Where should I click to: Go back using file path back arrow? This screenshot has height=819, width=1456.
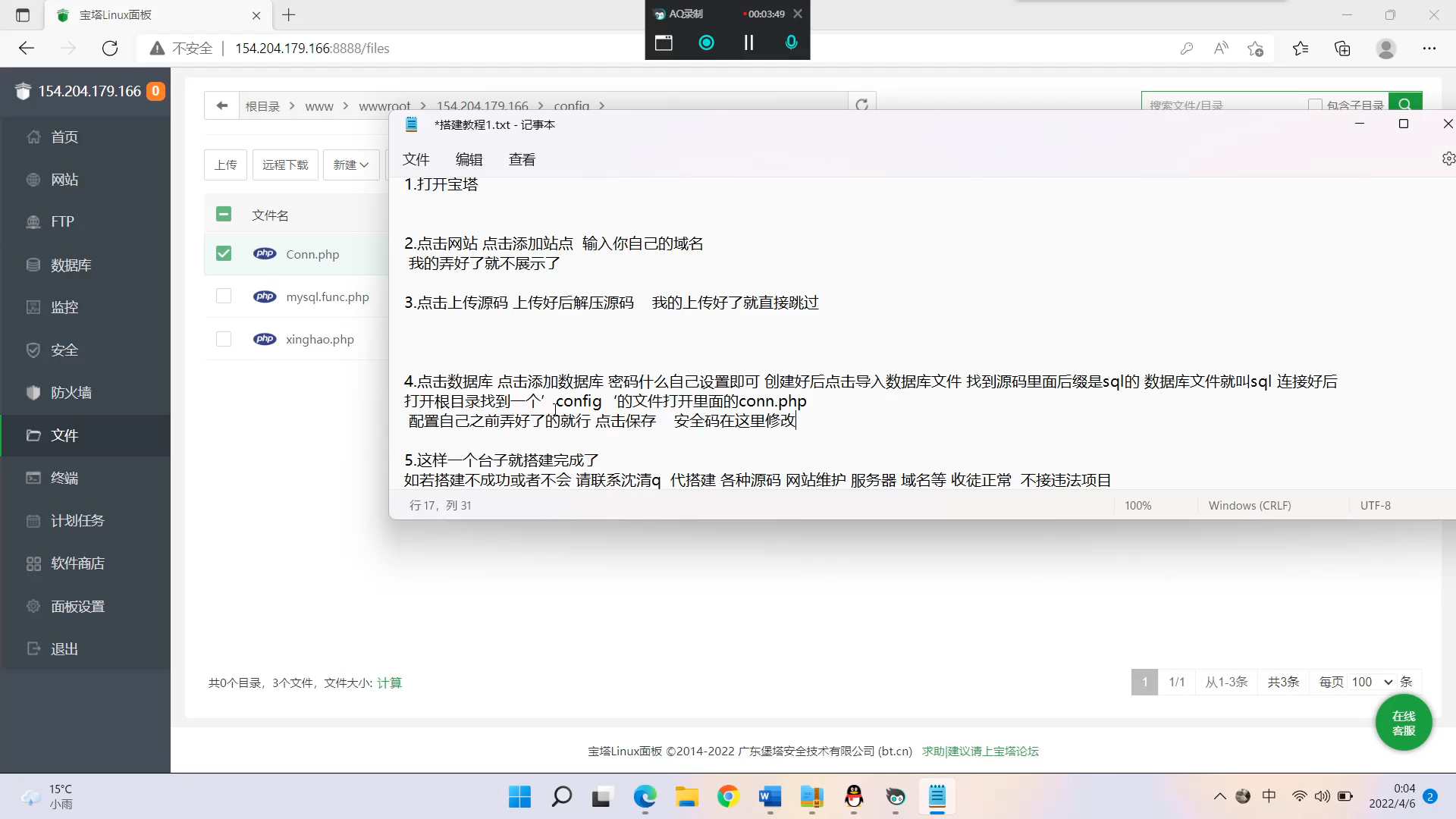[221, 105]
